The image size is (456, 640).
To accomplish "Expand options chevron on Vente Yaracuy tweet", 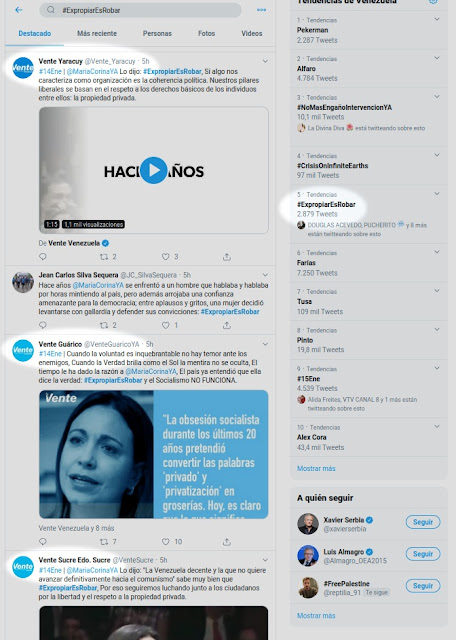I will [265, 61].
